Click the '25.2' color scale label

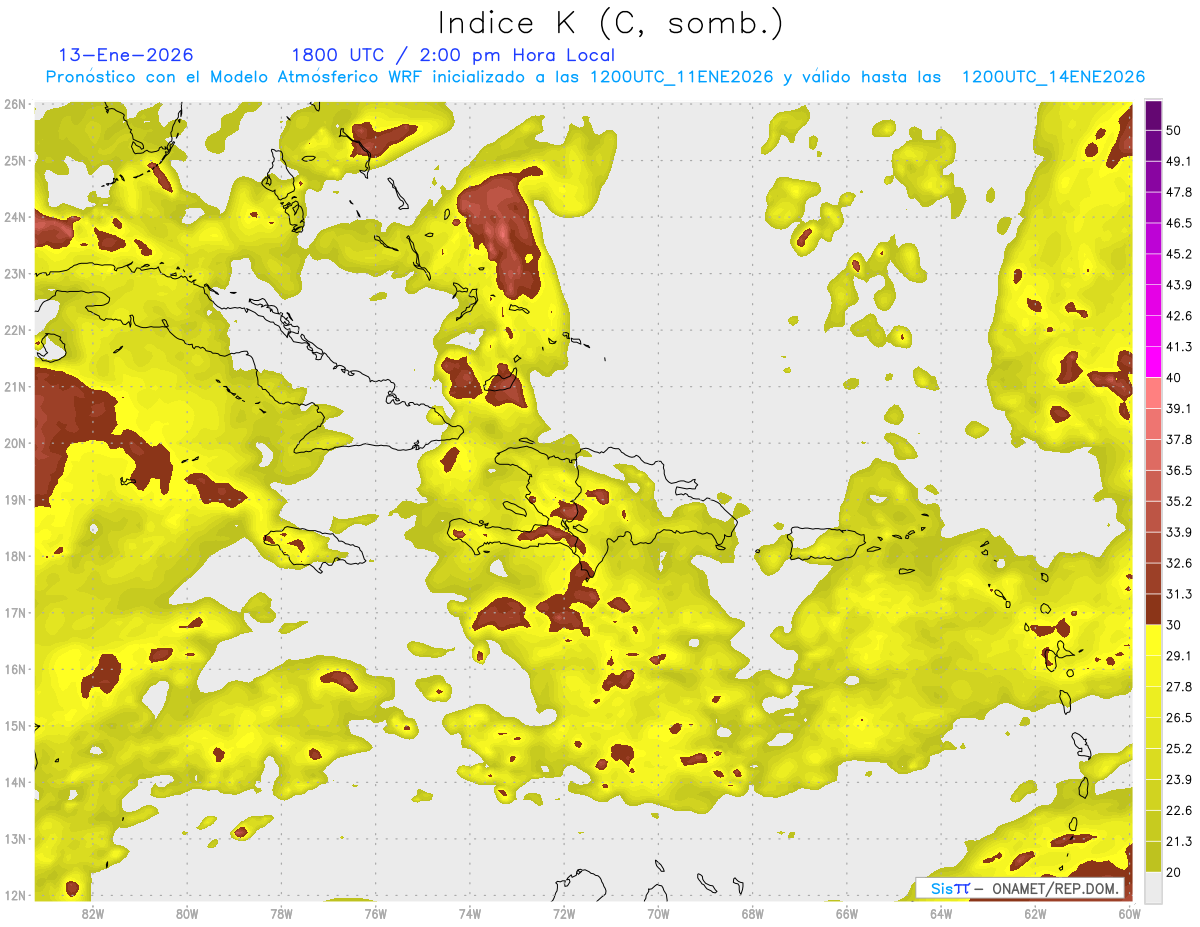pyautogui.click(x=1178, y=749)
